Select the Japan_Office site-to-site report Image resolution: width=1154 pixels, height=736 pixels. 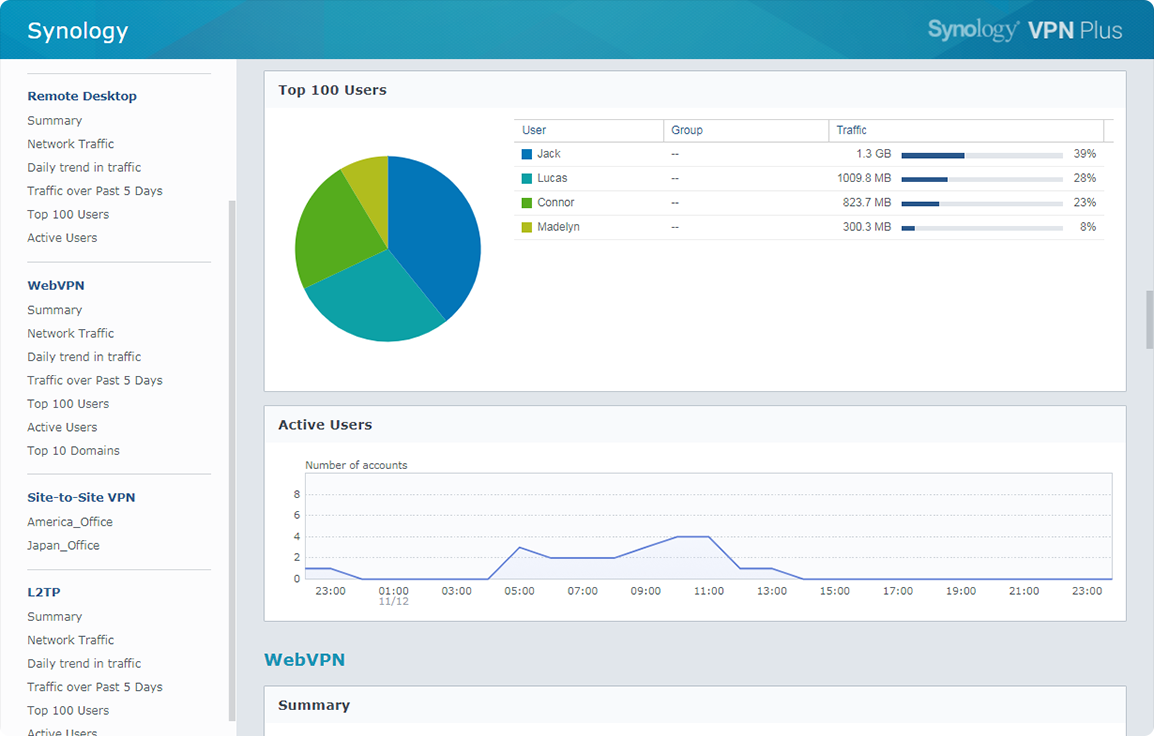pyautogui.click(x=63, y=545)
